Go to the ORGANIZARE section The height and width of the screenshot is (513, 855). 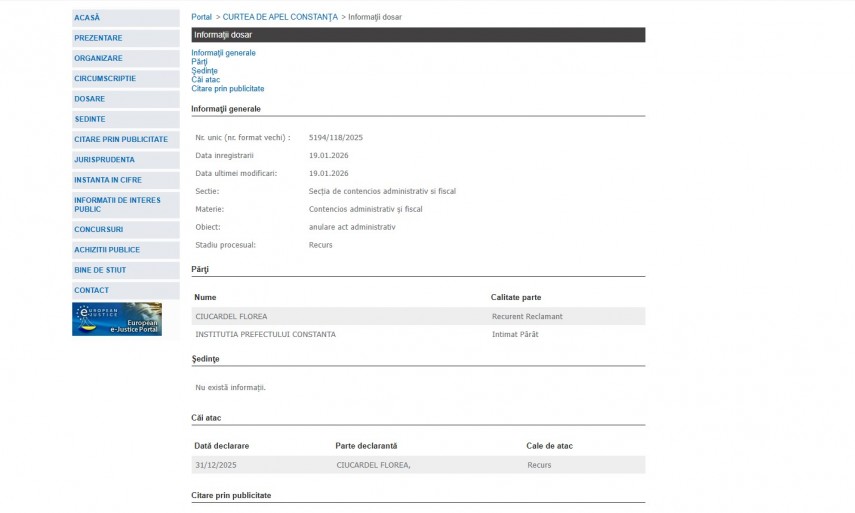[x=98, y=58]
